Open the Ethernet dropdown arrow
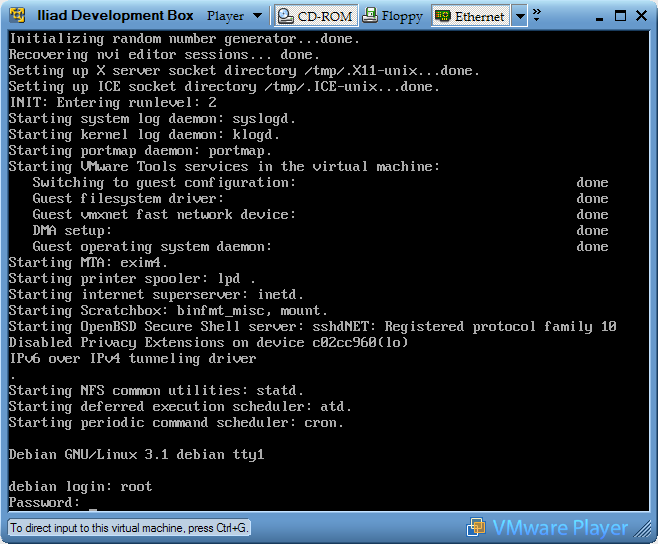658x544 pixels. (520, 16)
